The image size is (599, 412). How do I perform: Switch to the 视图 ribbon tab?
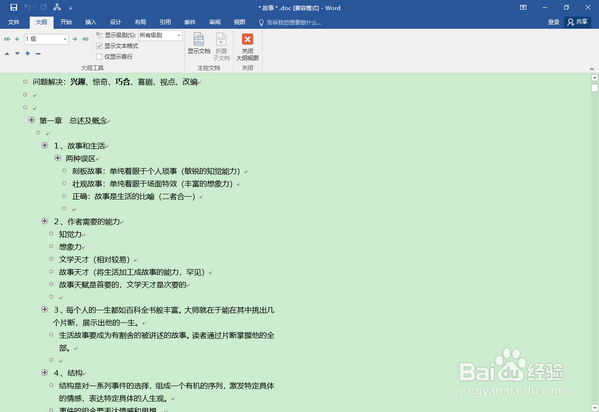coord(240,22)
